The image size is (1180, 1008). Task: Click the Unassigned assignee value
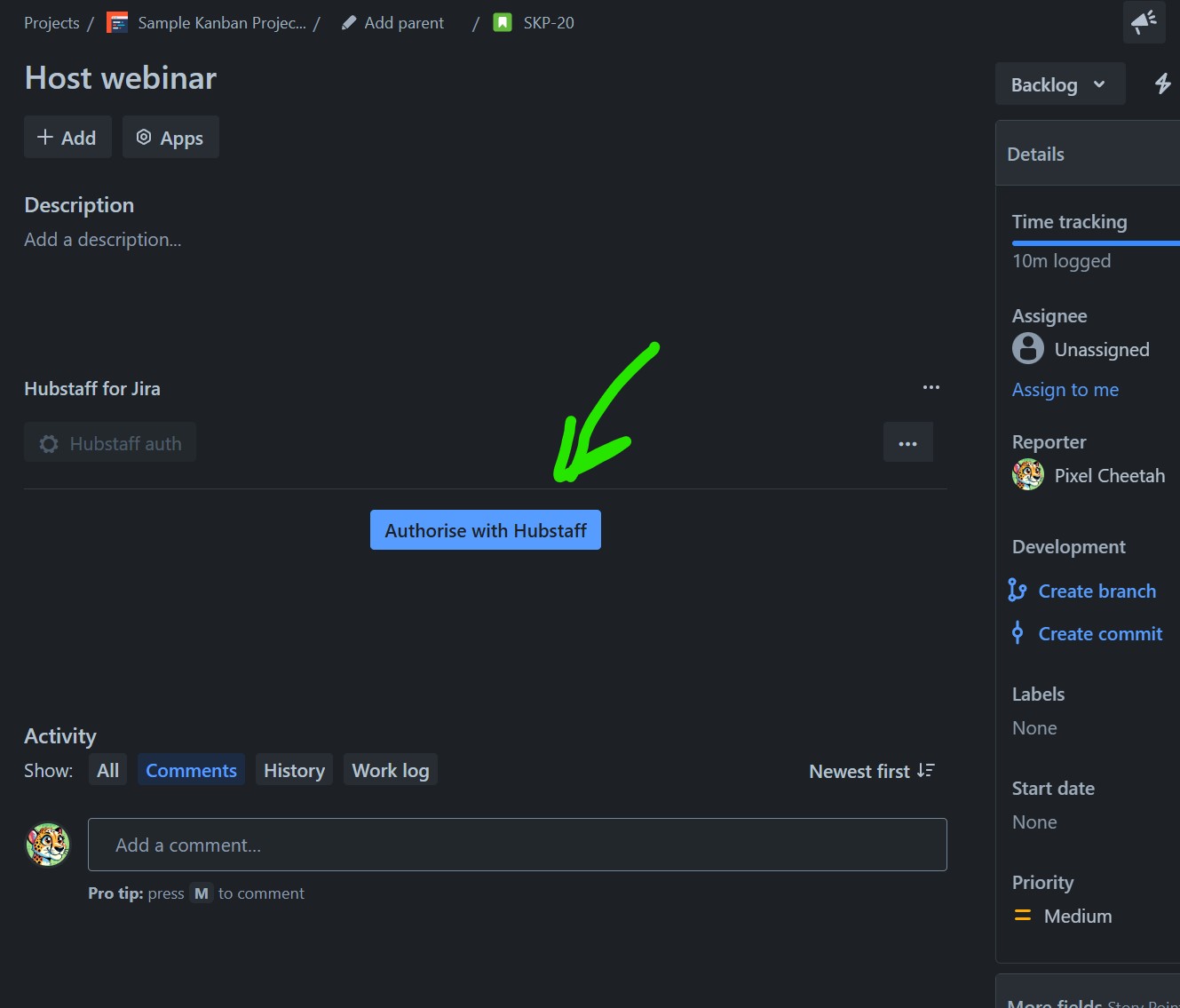point(1102,349)
